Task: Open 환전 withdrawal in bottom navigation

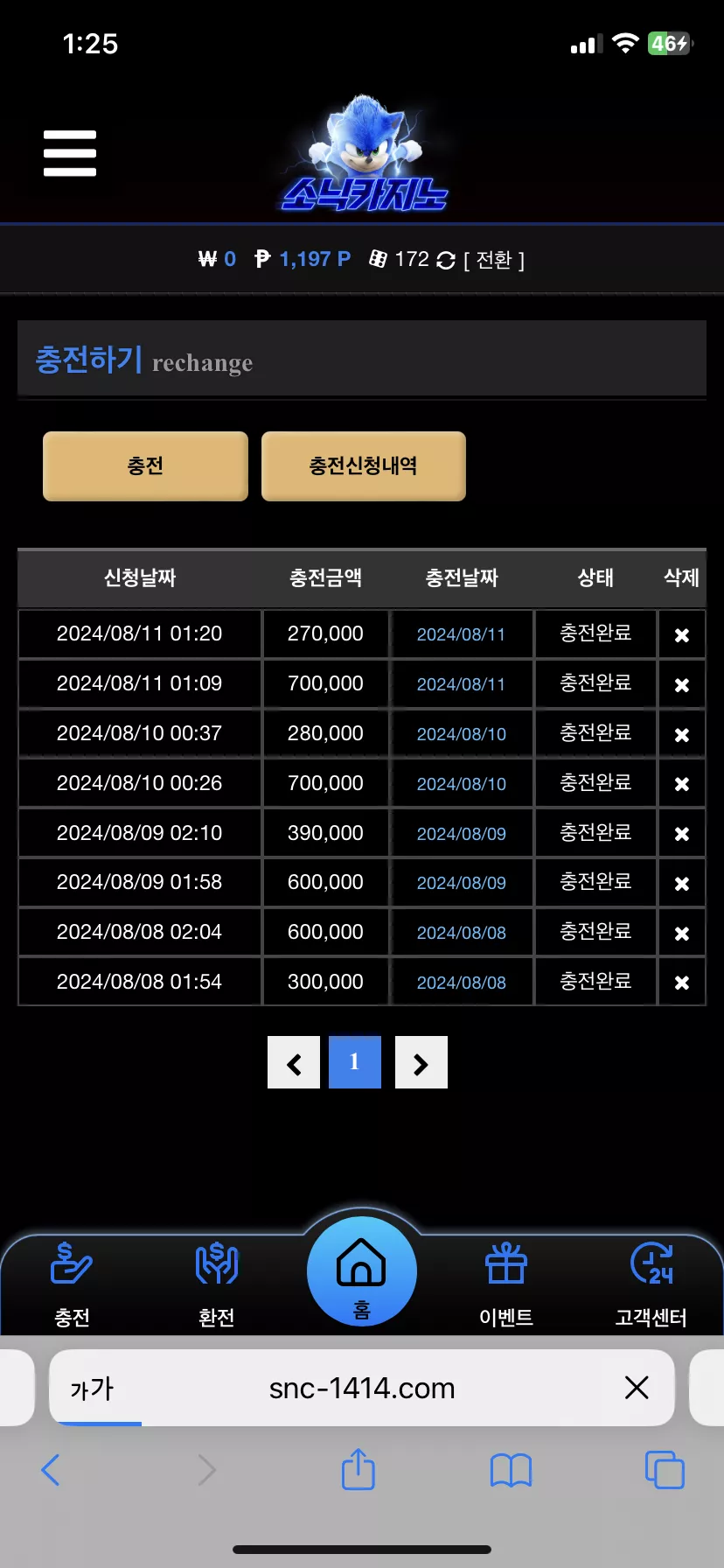Action: 217,1283
